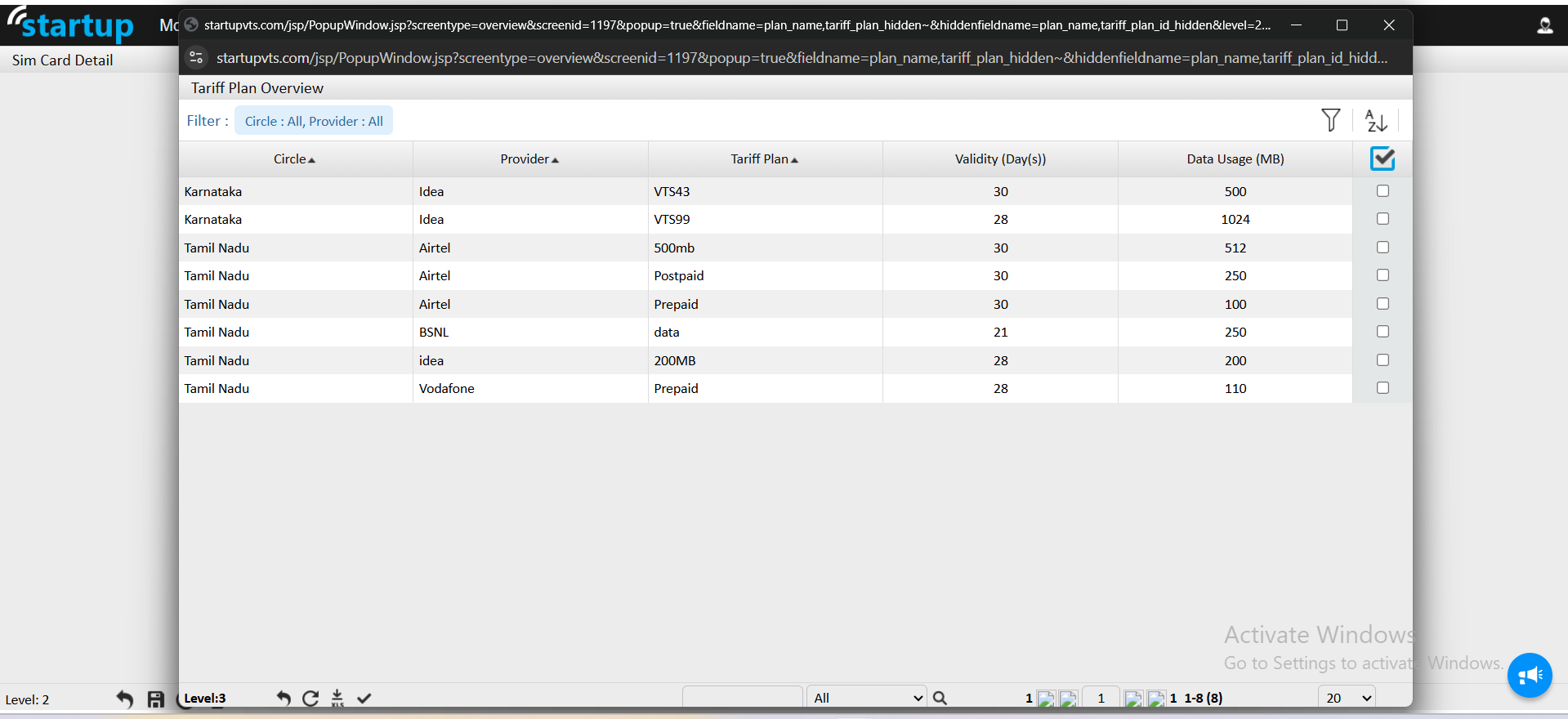
Task: Export the list using XLS download icon
Action: (337, 699)
